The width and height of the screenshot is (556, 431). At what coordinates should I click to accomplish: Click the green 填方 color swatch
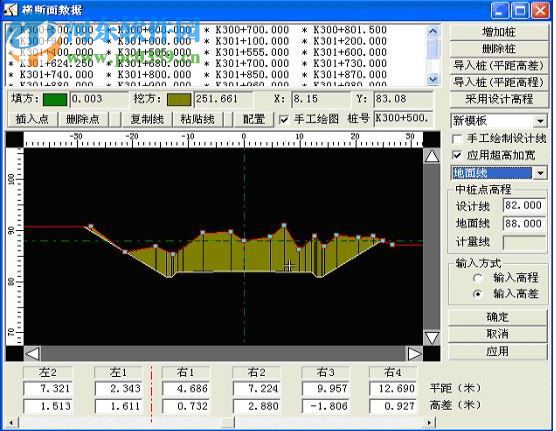click(55, 99)
